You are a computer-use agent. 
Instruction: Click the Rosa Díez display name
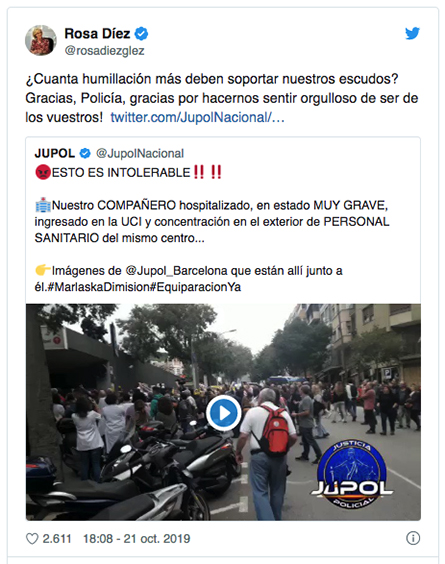pyautogui.click(x=97, y=33)
